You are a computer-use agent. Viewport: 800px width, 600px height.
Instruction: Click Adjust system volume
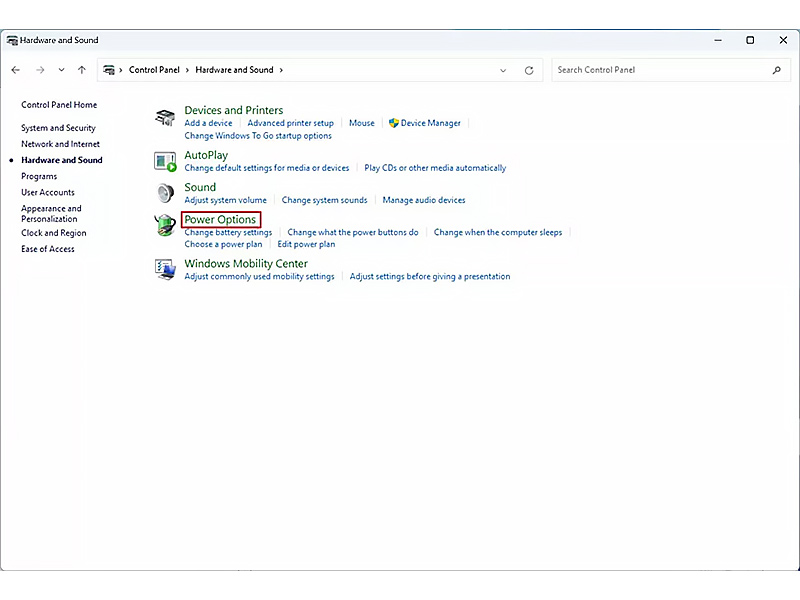click(225, 200)
